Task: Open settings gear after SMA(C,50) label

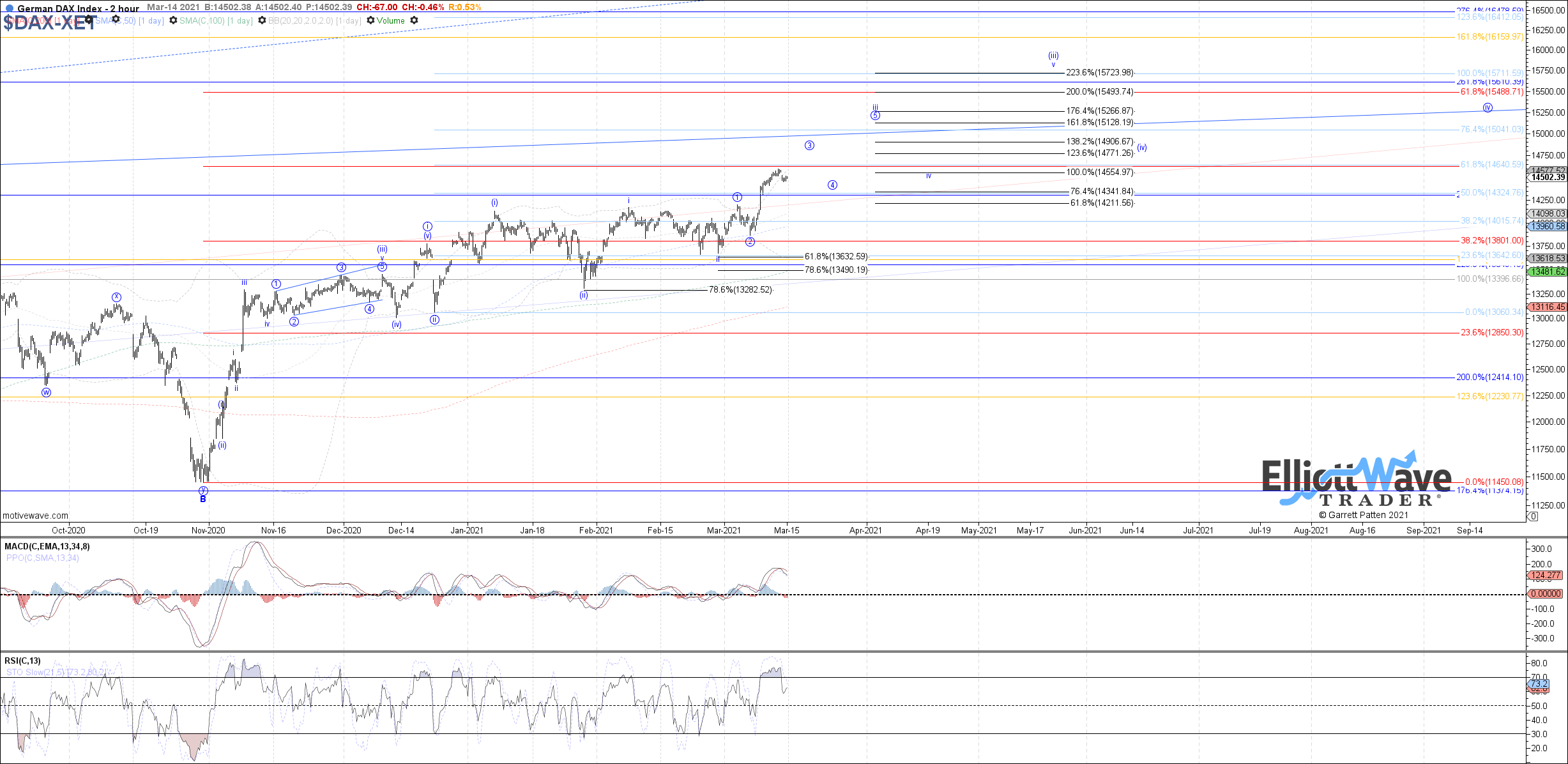Action: point(173,21)
